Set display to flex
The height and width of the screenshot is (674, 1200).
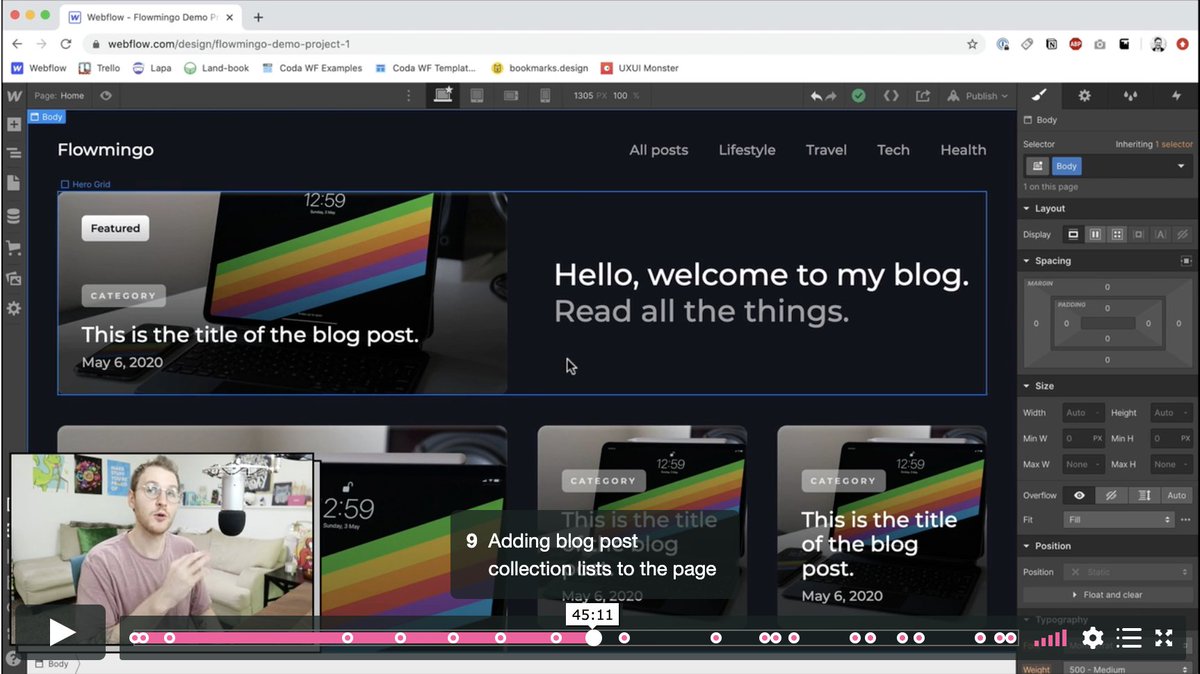(x=1095, y=234)
